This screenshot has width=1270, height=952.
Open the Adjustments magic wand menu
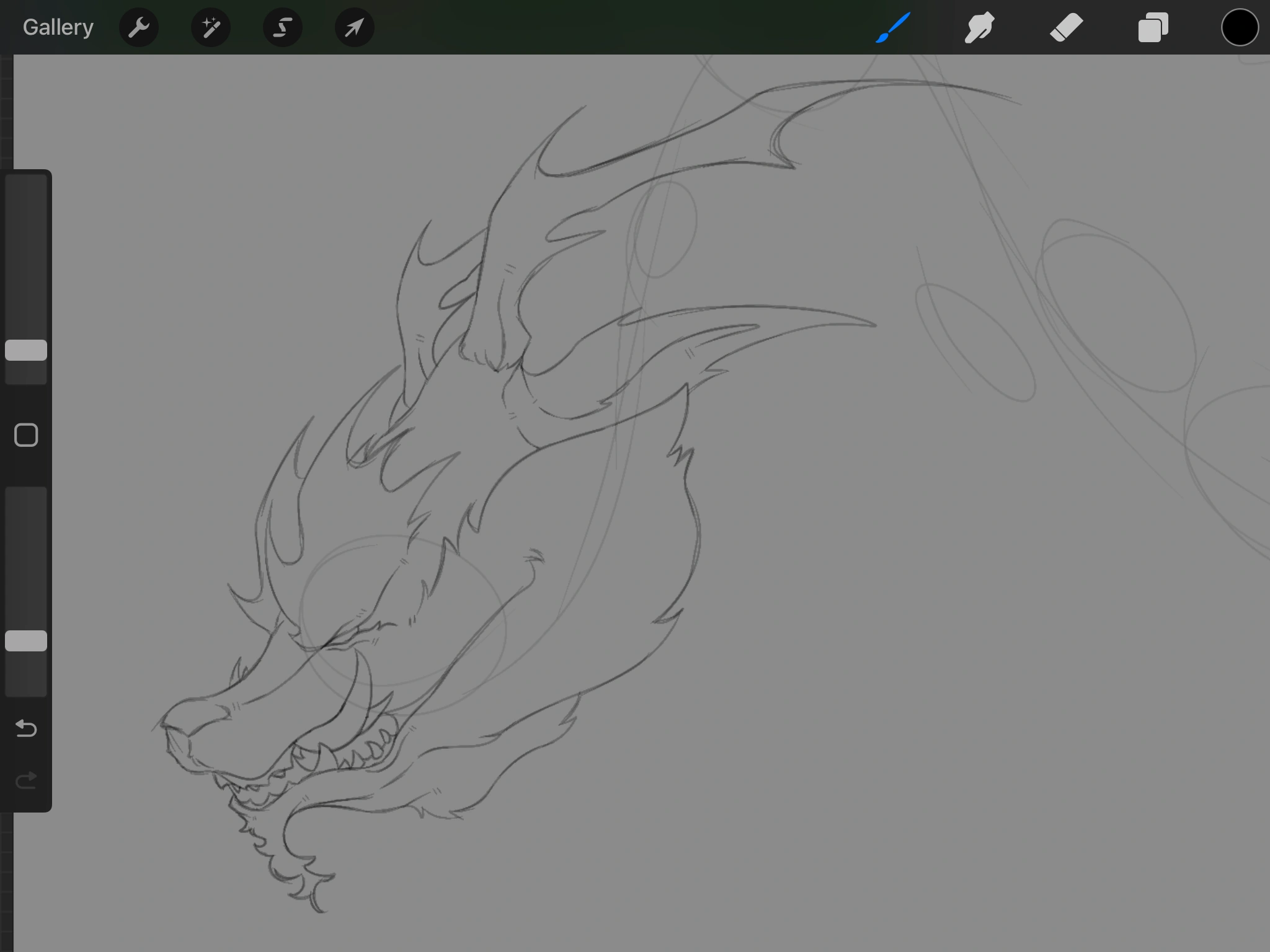point(210,27)
